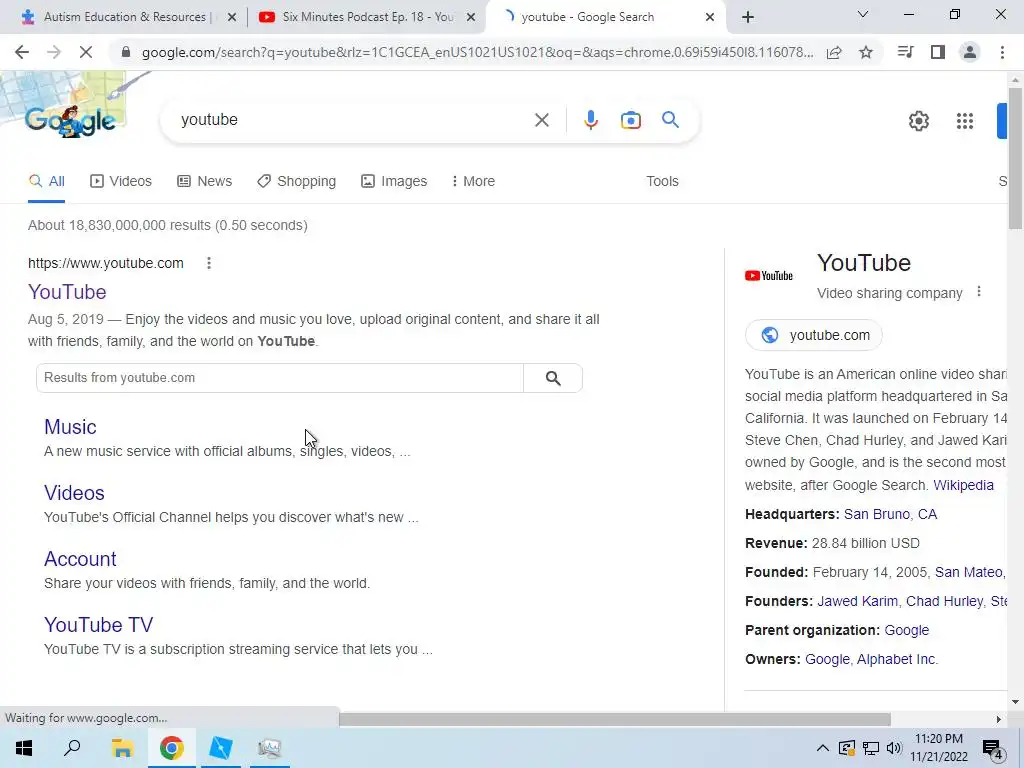
Task: Open the notifications center icon
Action: tap(993, 748)
